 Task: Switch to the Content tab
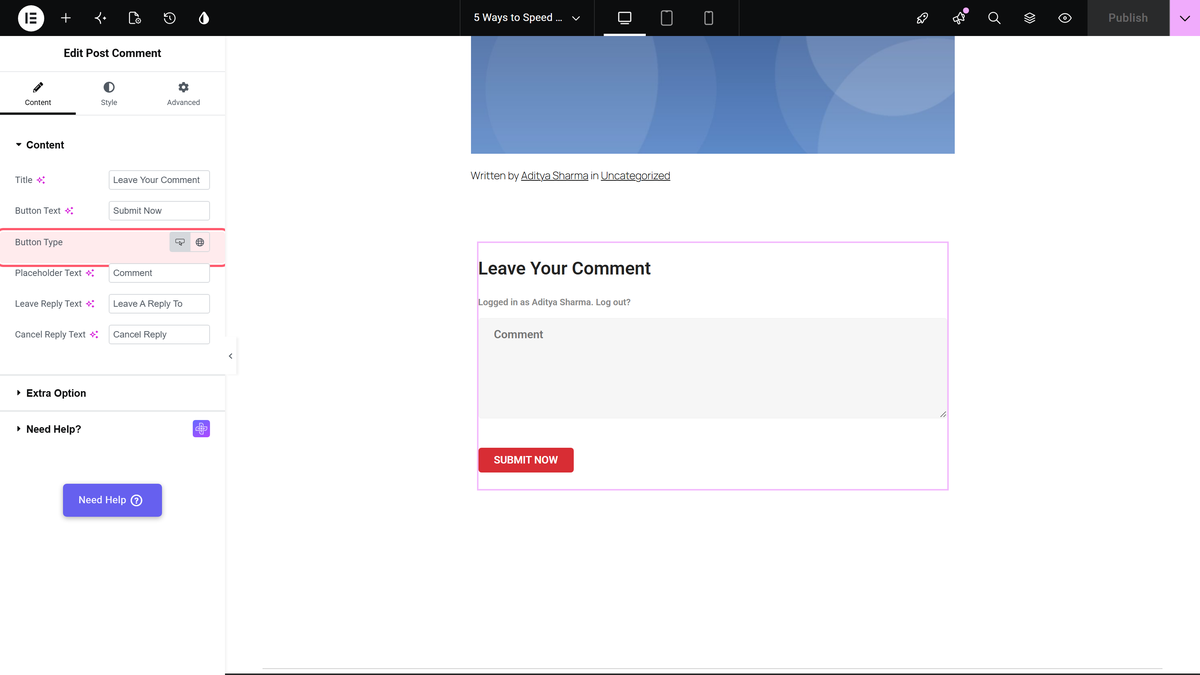click(x=38, y=95)
